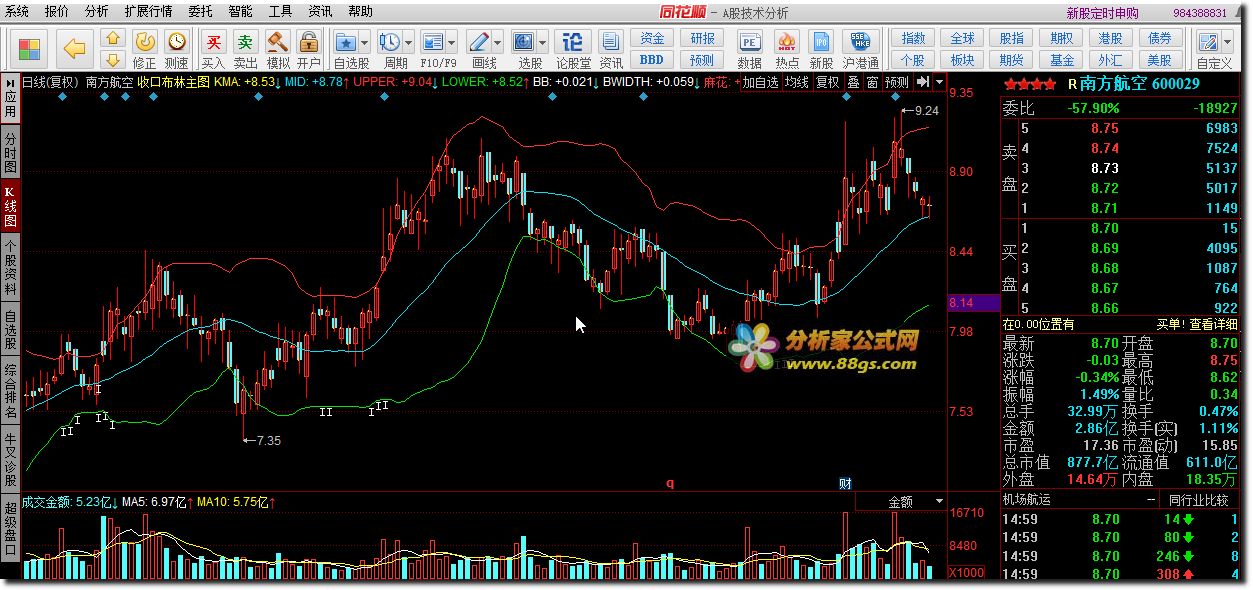Viewport: 1253px width, 590px height.
Task: Select the 画线 pencil drawing tool
Action: [478, 41]
